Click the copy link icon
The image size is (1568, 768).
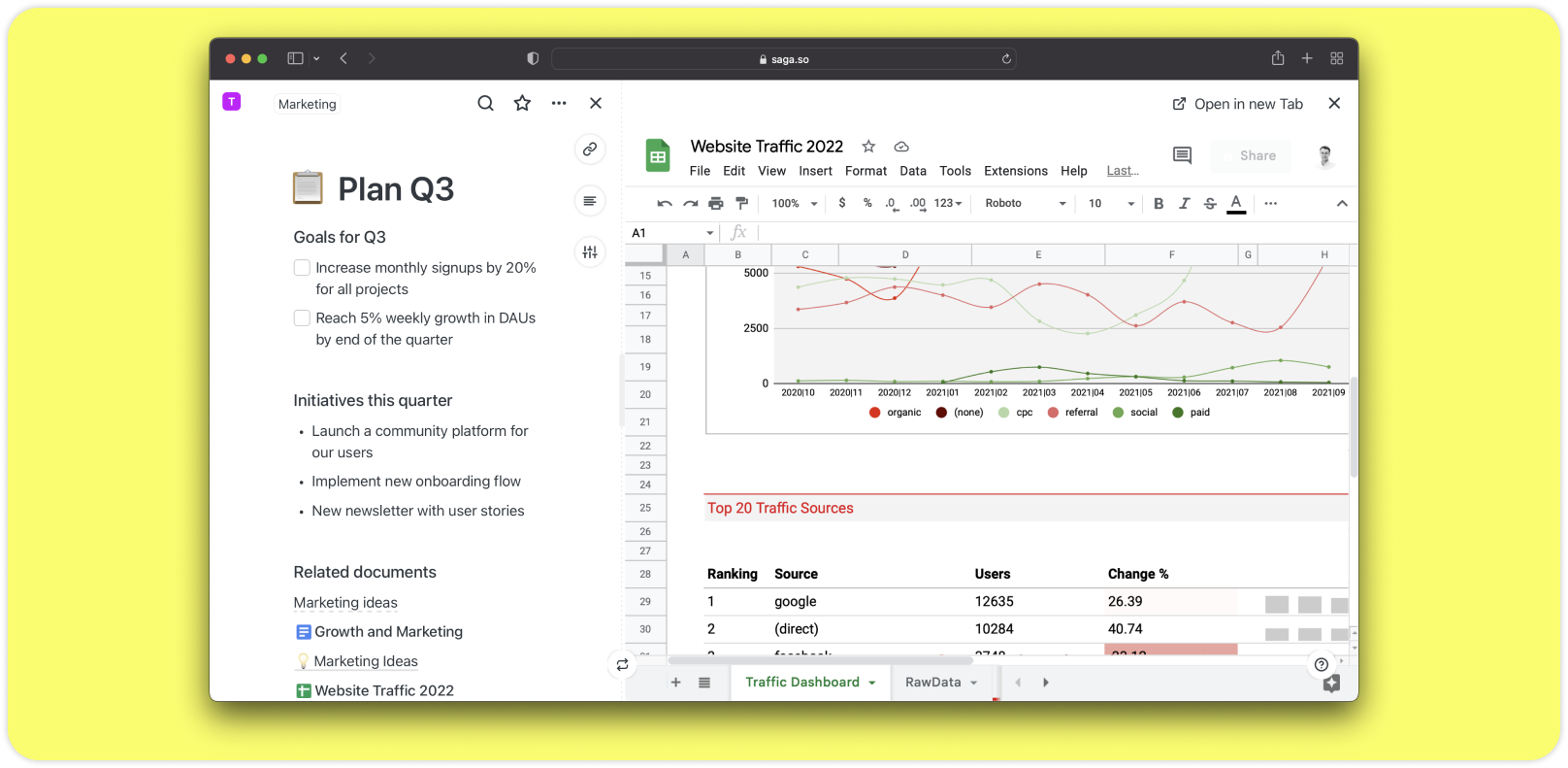click(x=589, y=150)
